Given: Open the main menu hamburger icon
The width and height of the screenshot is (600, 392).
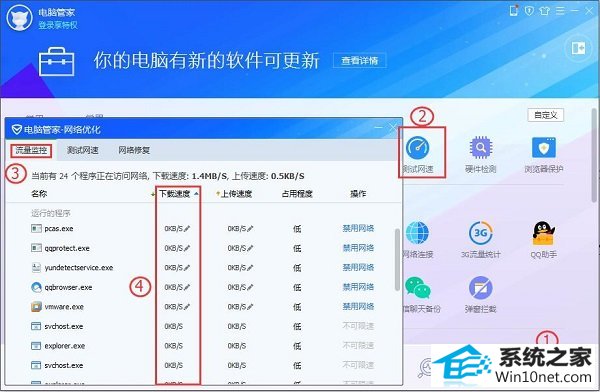Looking at the screenshot, I should tap(560, 11).
